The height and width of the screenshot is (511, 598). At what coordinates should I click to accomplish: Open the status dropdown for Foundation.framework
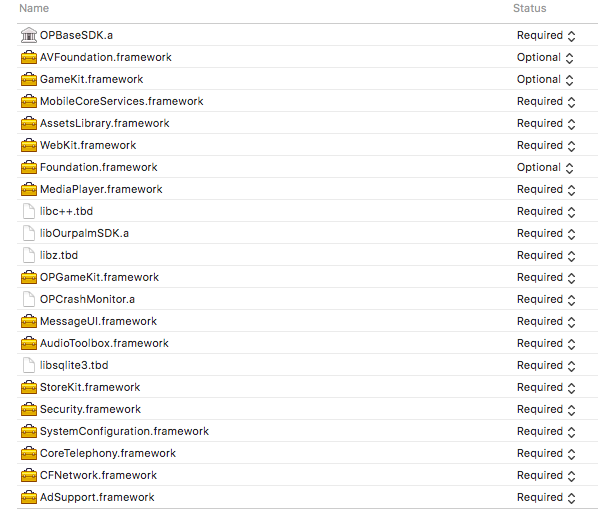click(545, 167)
